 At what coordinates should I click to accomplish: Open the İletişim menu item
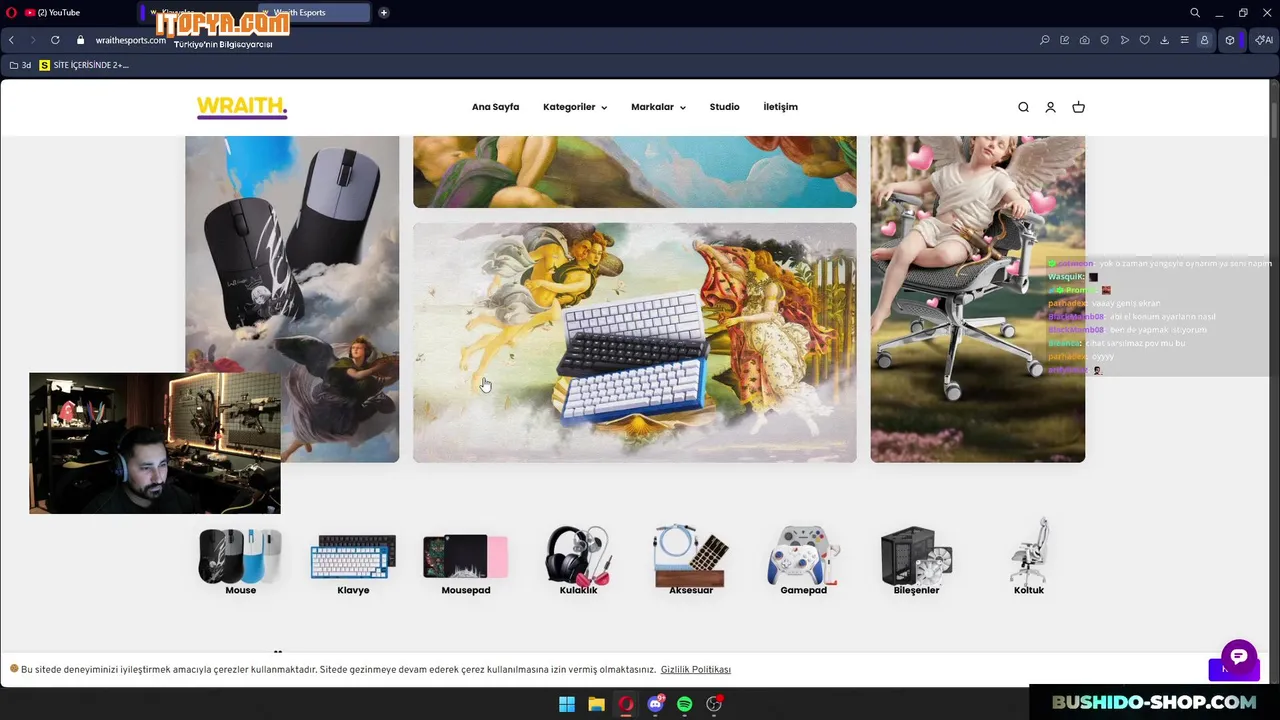click(x=780, y=107)
